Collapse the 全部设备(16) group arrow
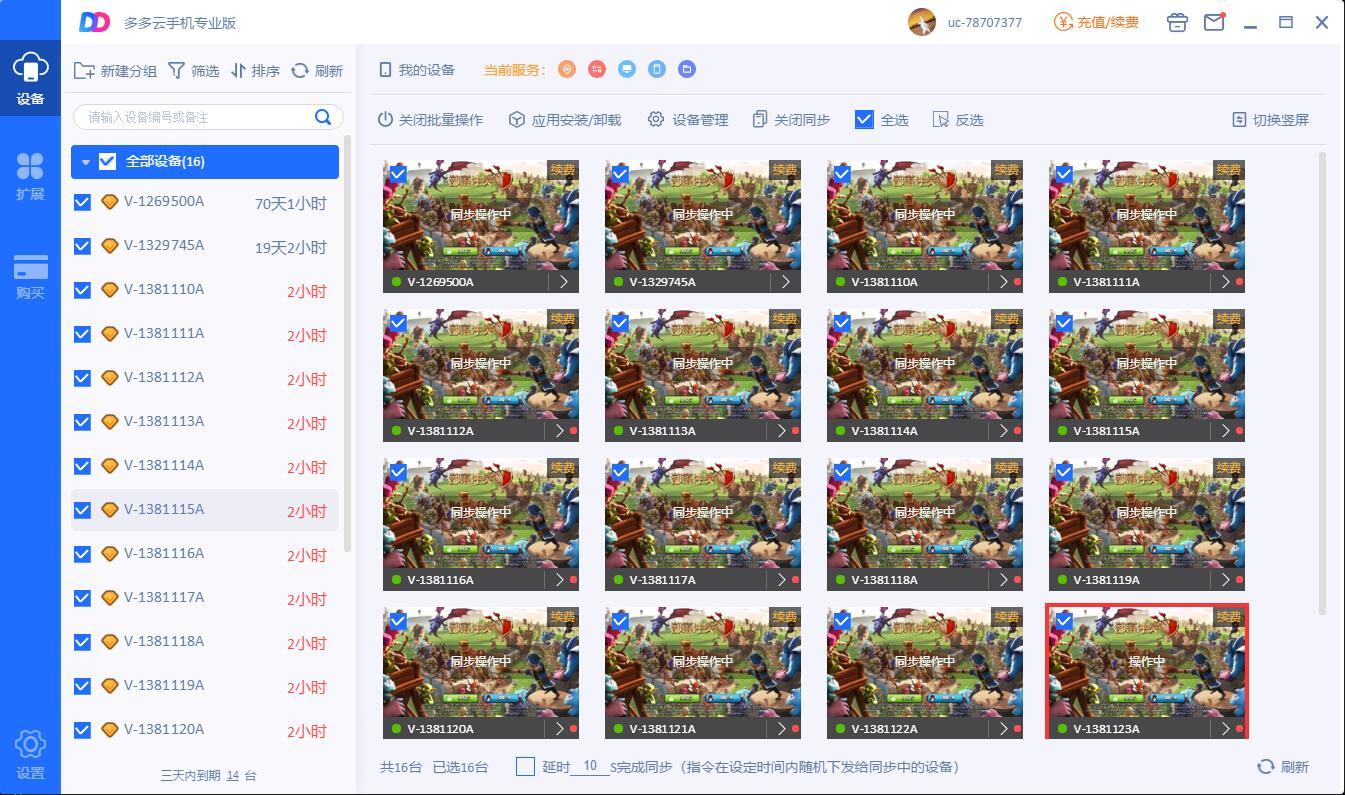The width and height of the screenshot is (1345, 795). pos(86,162)
